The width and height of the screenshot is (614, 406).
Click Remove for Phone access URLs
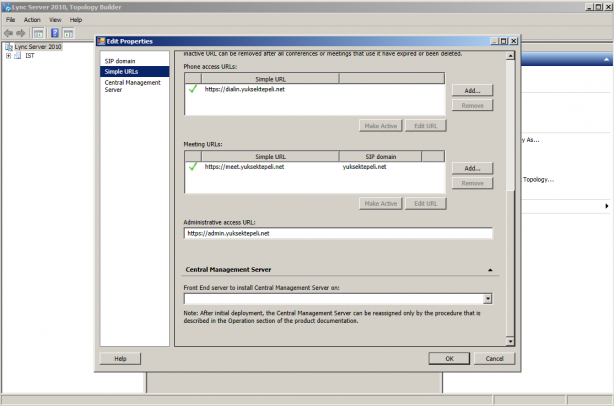tap(472, 105)
